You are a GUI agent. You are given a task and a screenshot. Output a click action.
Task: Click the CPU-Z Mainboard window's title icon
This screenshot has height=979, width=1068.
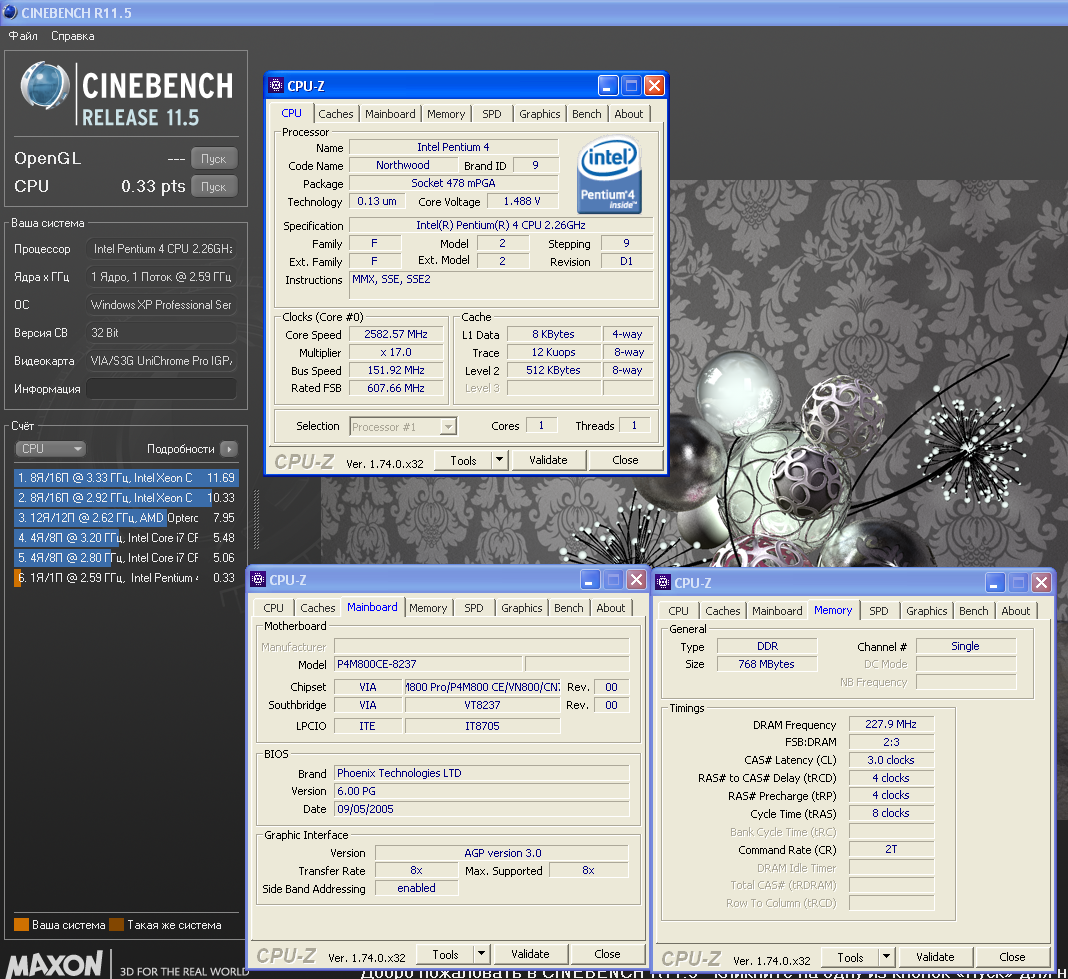click(x=258, y=580)
